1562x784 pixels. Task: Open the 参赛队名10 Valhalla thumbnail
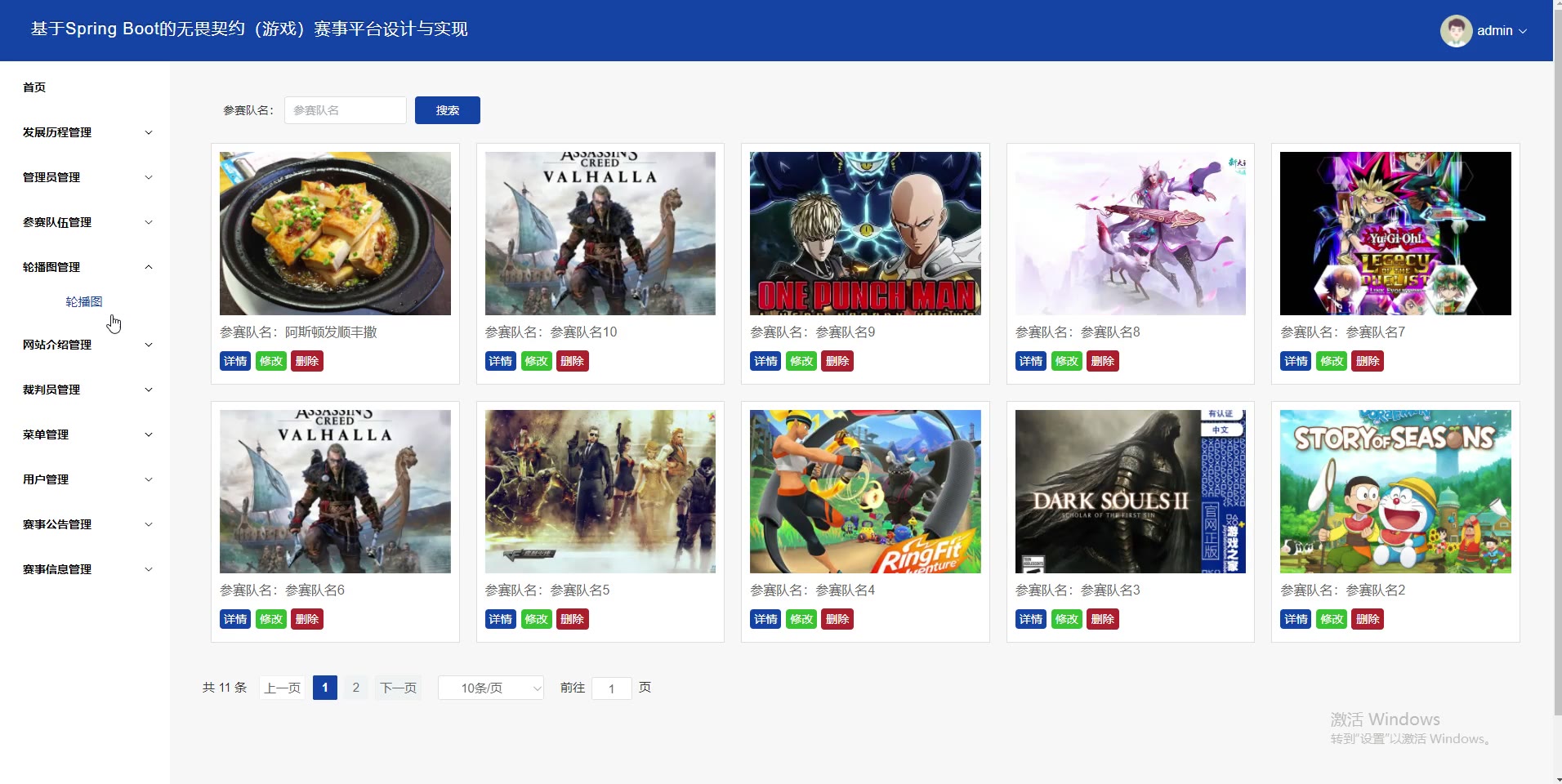600,234
